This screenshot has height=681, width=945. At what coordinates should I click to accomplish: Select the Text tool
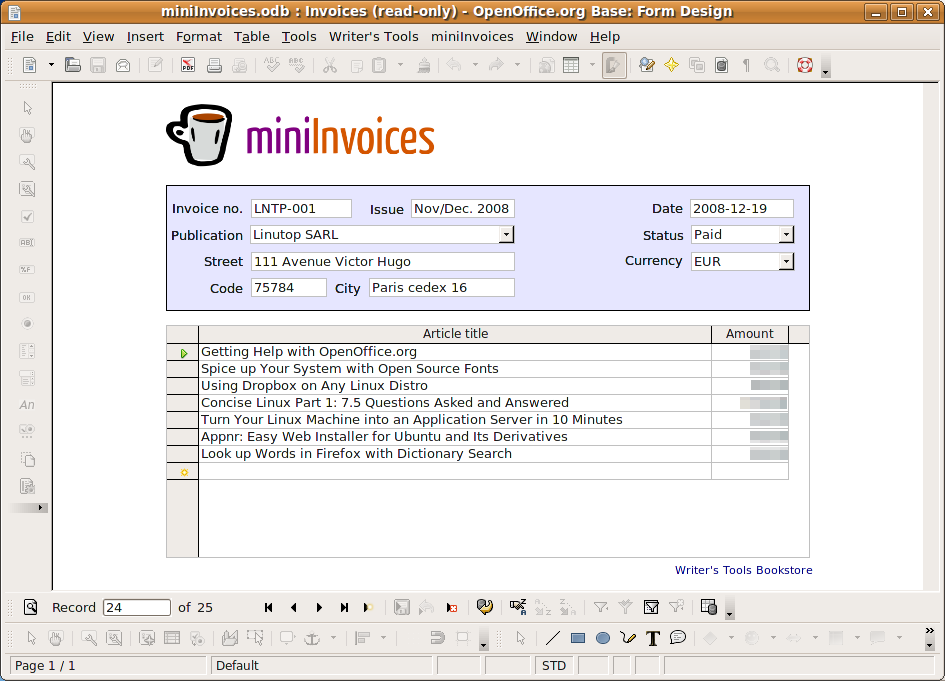pyautogui.click(x=653, y=638)
